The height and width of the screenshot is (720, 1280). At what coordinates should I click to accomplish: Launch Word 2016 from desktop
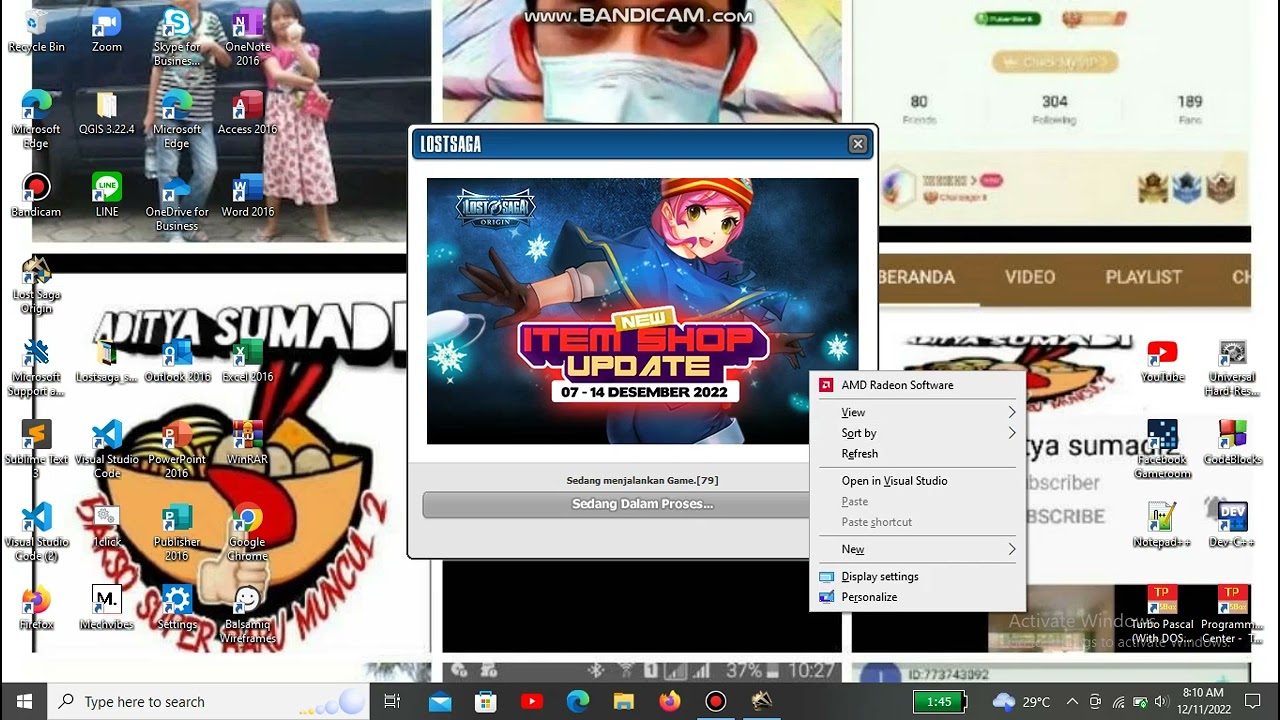click(247, 195)
